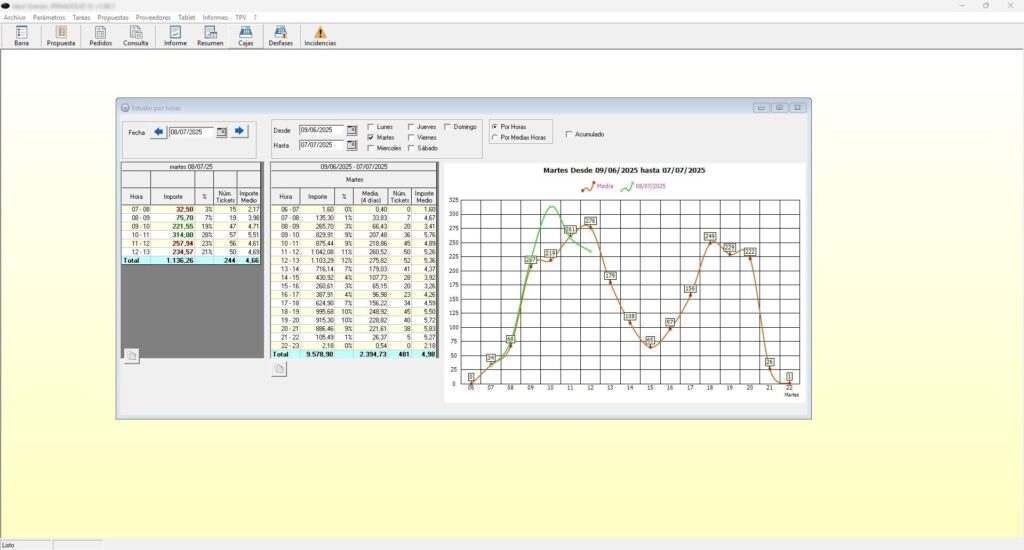Click the Propuesta toolbar icon
Image resolution: width=1024 pixels, height=550 pixels.
tap(61, 36)
